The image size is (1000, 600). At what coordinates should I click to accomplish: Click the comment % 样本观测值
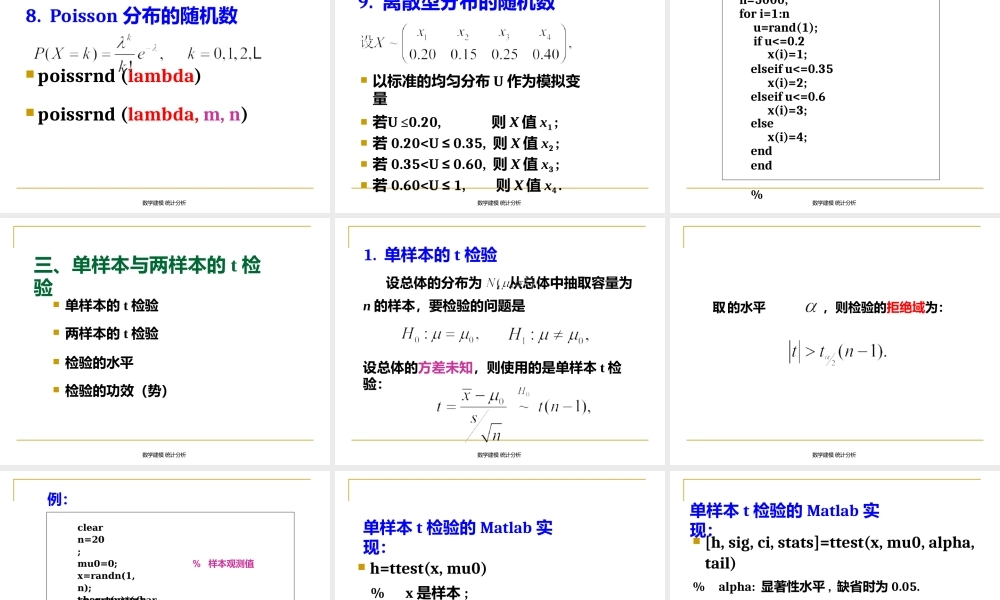(x=223, y=564)
